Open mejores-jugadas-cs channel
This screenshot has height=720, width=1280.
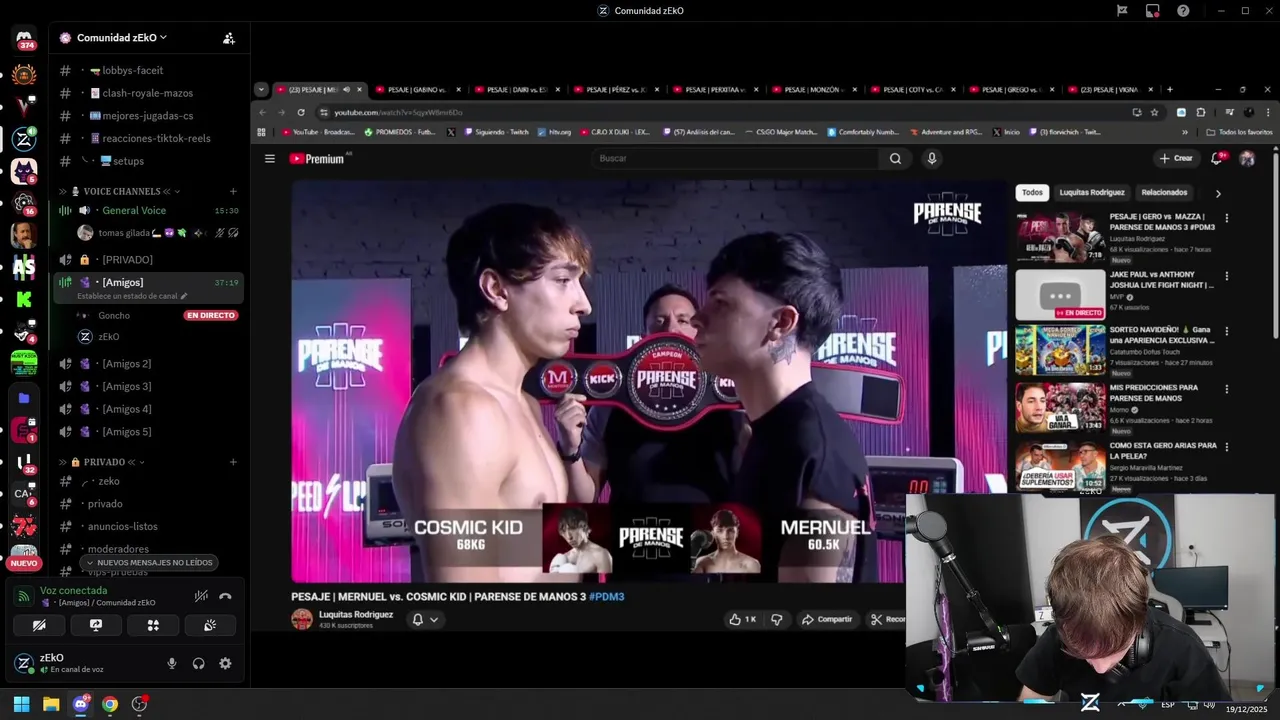tap(149, 116)
